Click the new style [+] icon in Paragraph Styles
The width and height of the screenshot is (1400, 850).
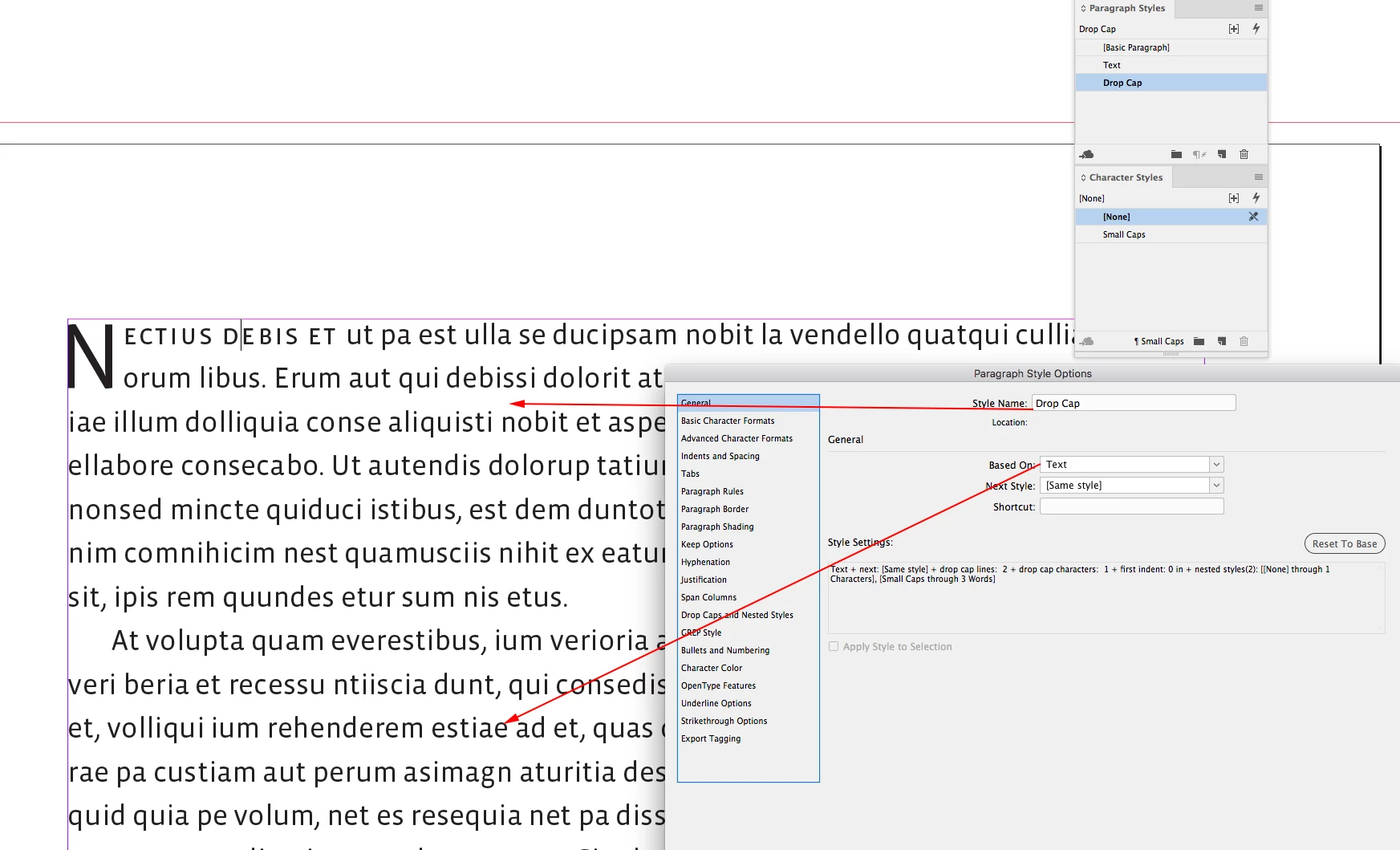(1234, 29)
